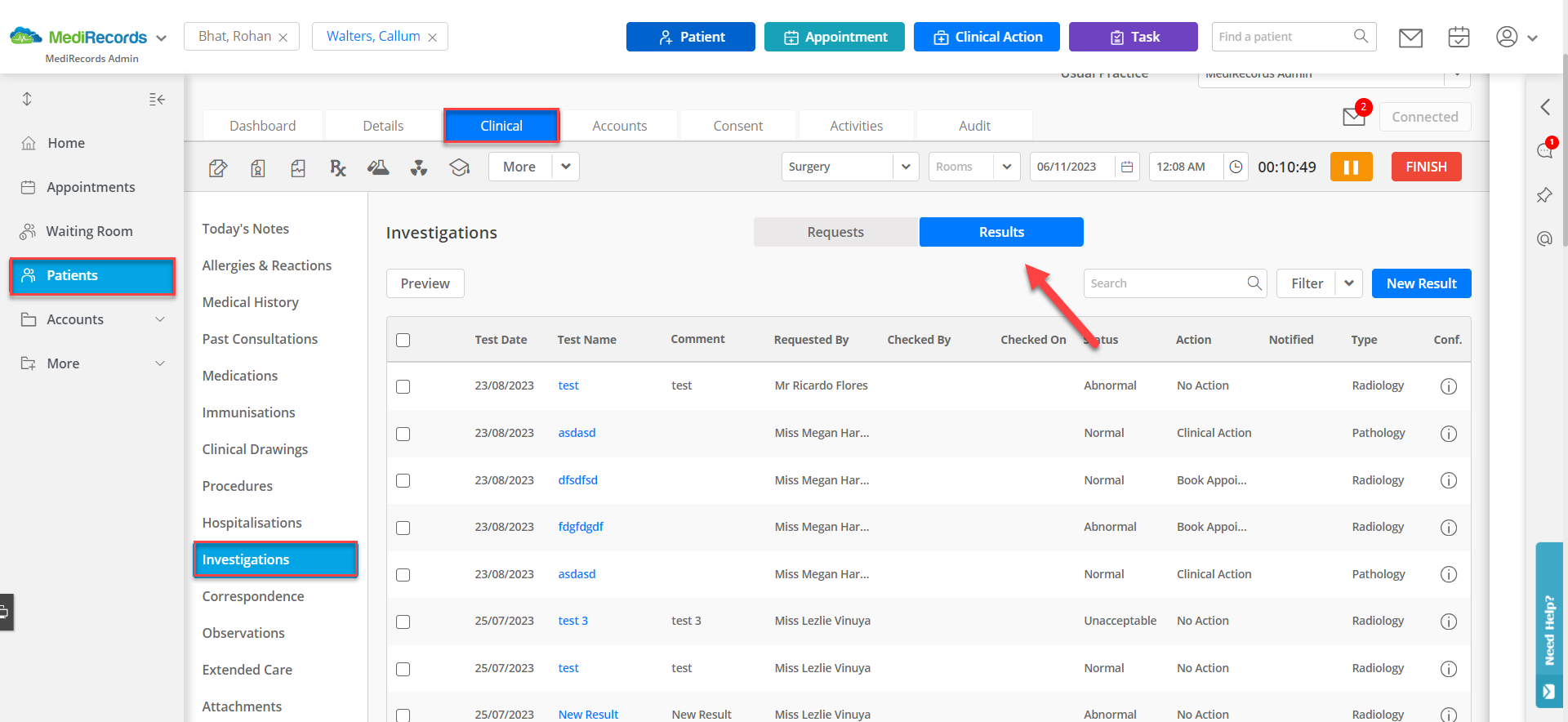This screenshot has width=1568, height=722.
Task: Open info icon for dfsdfsd row
Action: pyautogui.click(x=1449, y=480)
